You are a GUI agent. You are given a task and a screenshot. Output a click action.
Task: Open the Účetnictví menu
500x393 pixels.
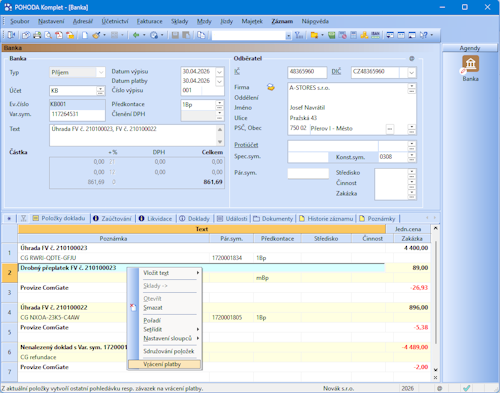pos(115,21)
